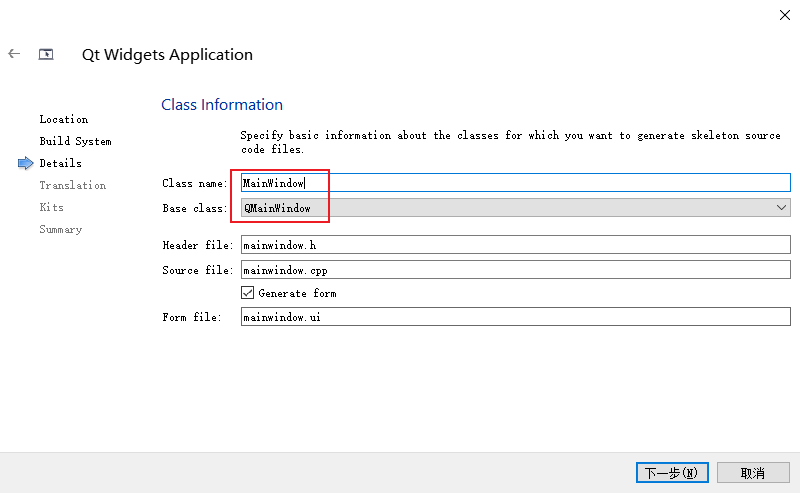
Task: Click the wizard window icon beside title
Action: click(x=46, y=54)
